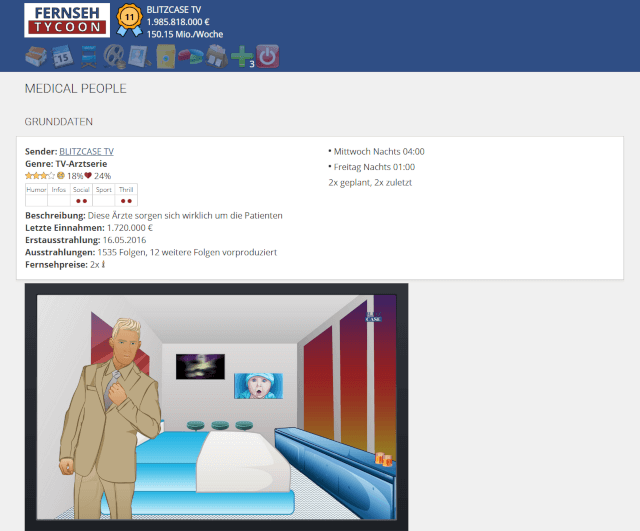Image resolution: width=640 pixels, height=531 pixels.
Task: Click the blond actor in beige suit
Action: pos(111,418)
